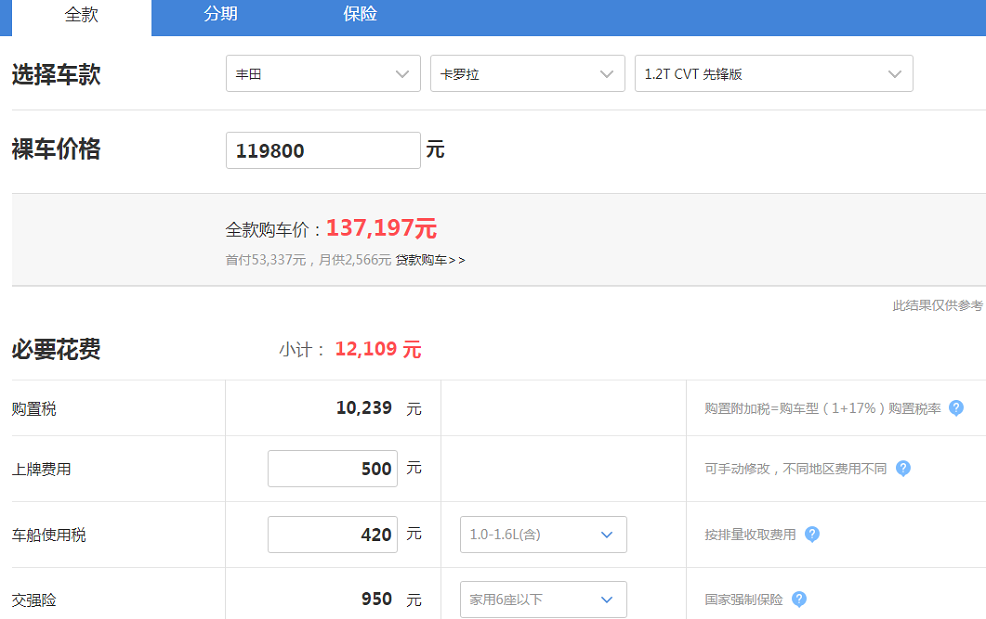Click the 首付53,337元，月供2,566元 text
The image size is (986, 619).
click(308, 260)
